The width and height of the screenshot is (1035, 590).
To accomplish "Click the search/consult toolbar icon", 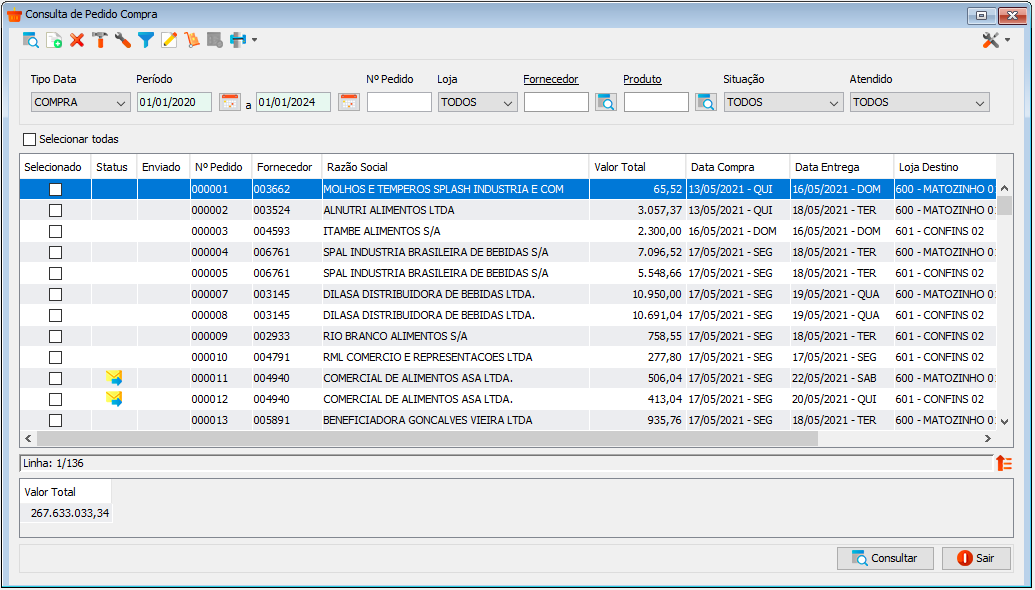I will 31,40.
